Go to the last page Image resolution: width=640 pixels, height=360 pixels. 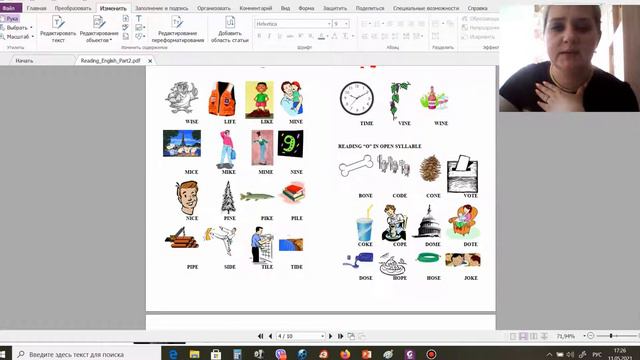(340, 336)
